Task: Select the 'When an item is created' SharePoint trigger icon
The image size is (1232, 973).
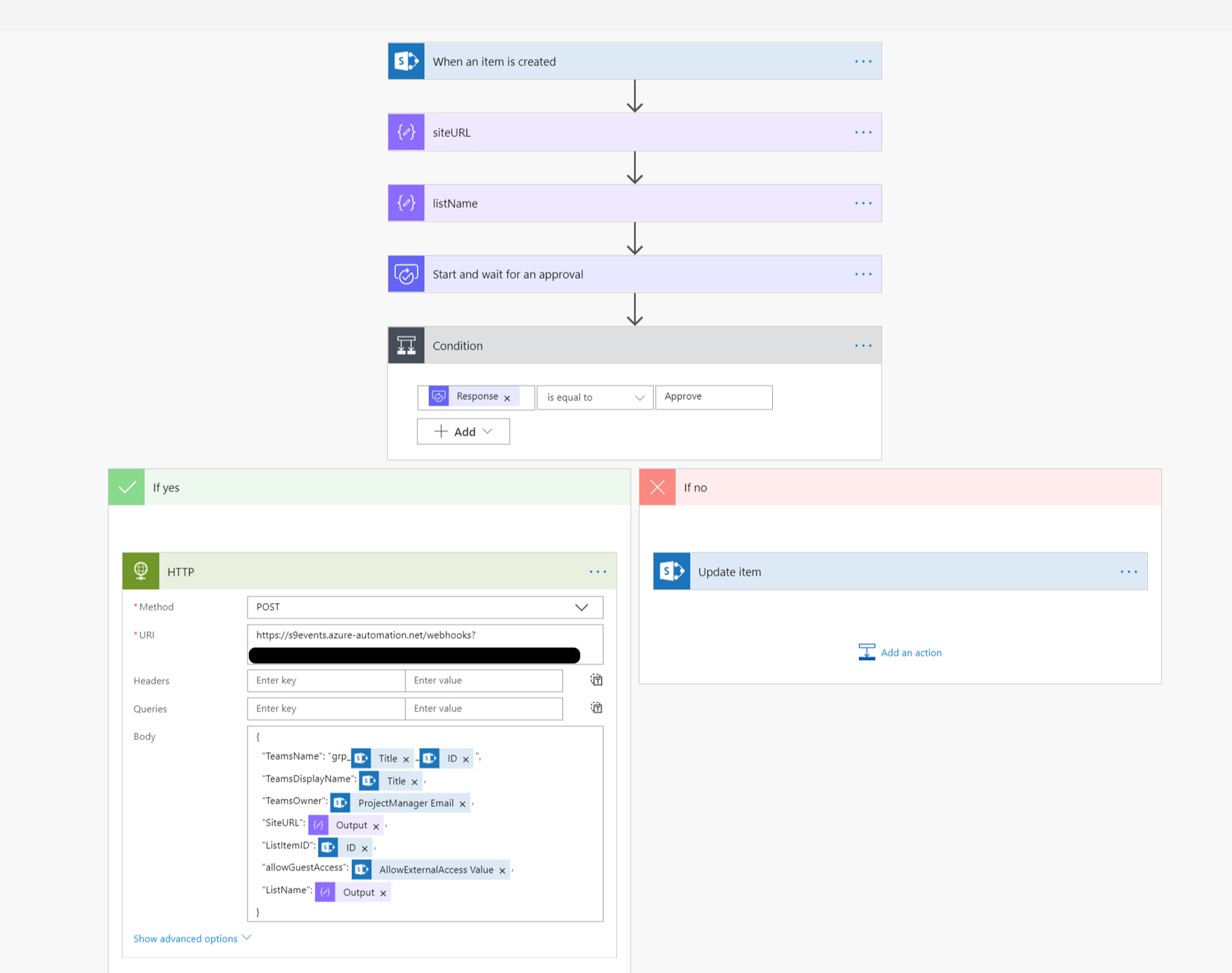Action: coord(406,61)
